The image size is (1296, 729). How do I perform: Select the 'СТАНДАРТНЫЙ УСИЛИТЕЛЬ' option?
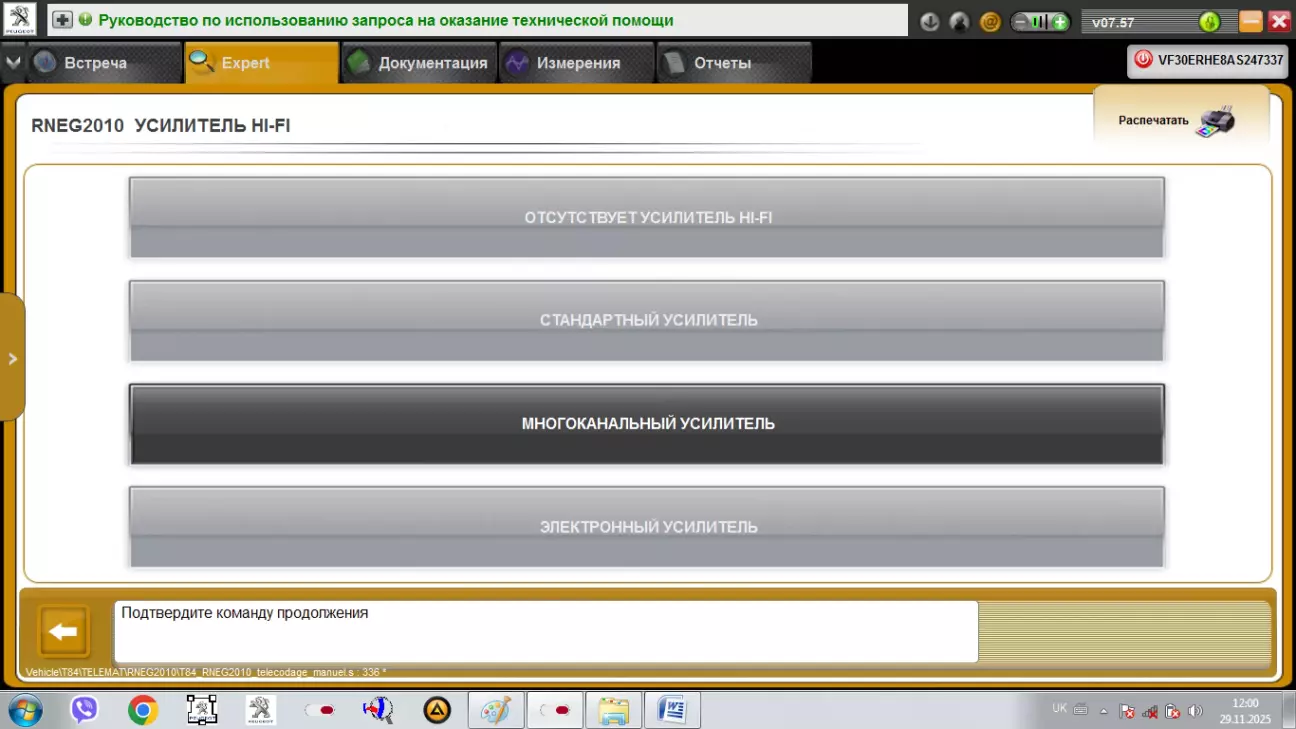click(x=647, y=320)
